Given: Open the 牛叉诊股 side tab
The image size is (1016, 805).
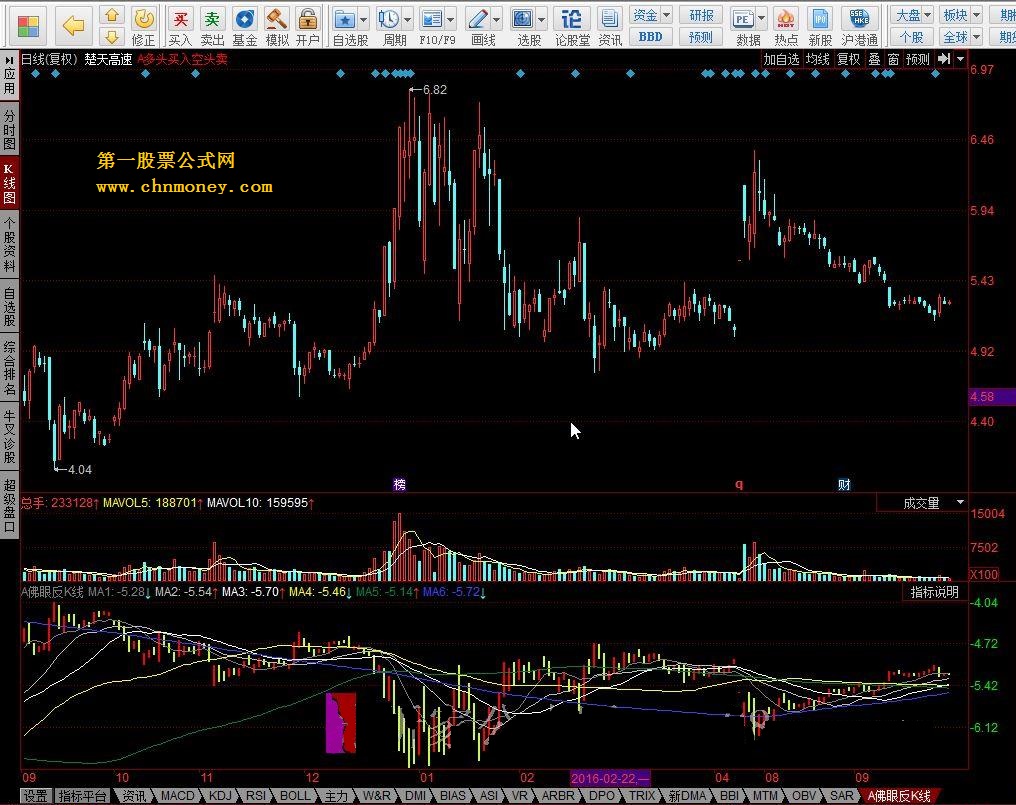Looking at the screenshot, I should click(9, 436).
